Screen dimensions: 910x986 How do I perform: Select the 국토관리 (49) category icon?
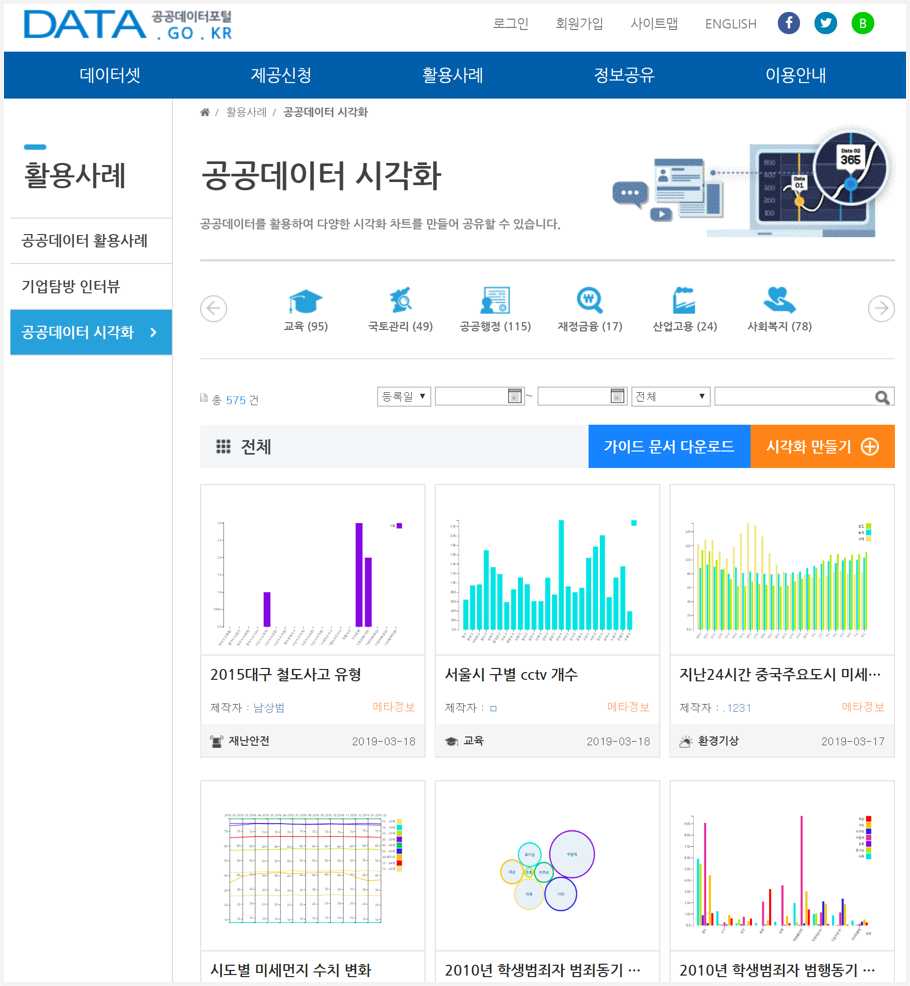401,301
